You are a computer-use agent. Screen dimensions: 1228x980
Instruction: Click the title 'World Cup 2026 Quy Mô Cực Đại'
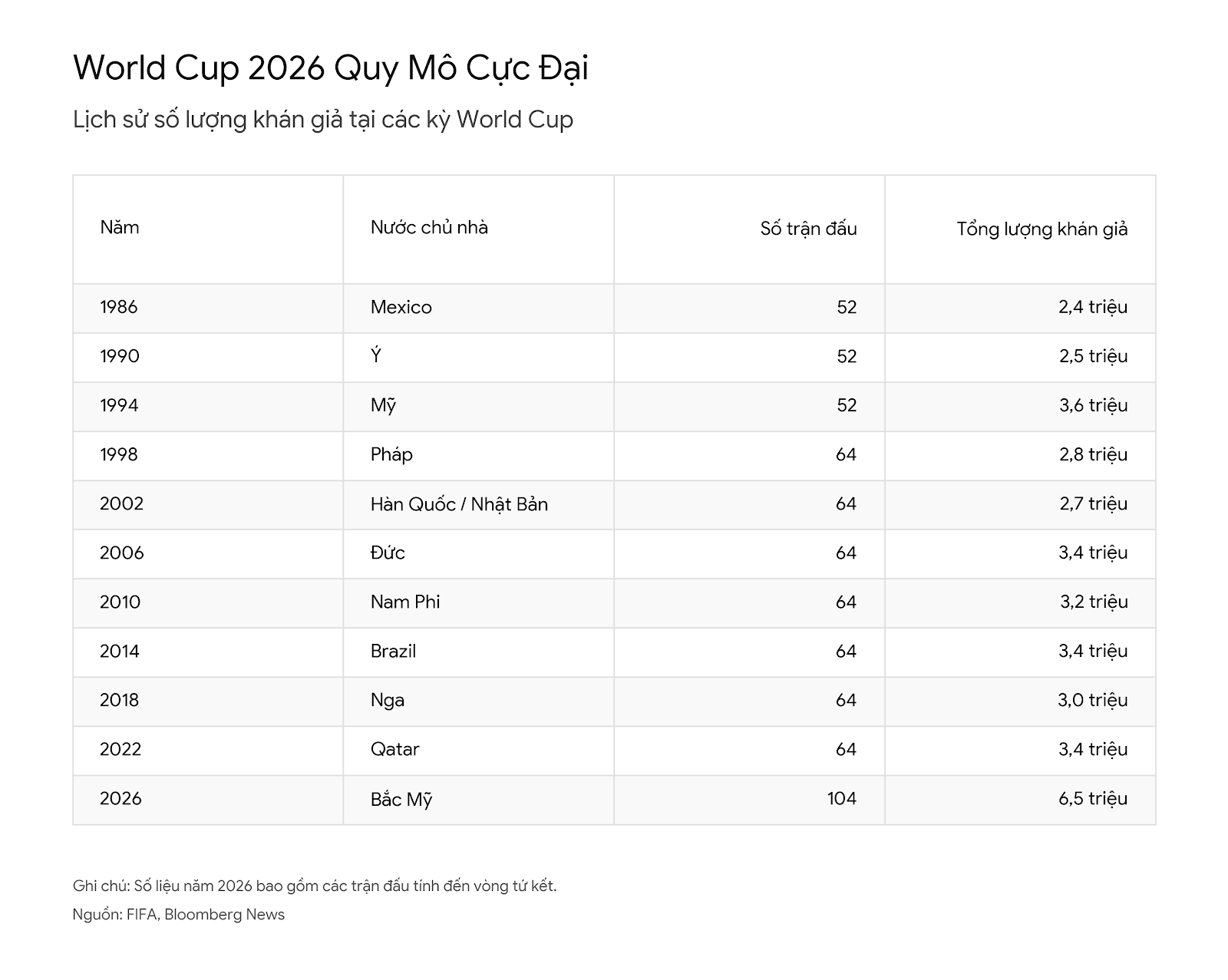point(331,68)
